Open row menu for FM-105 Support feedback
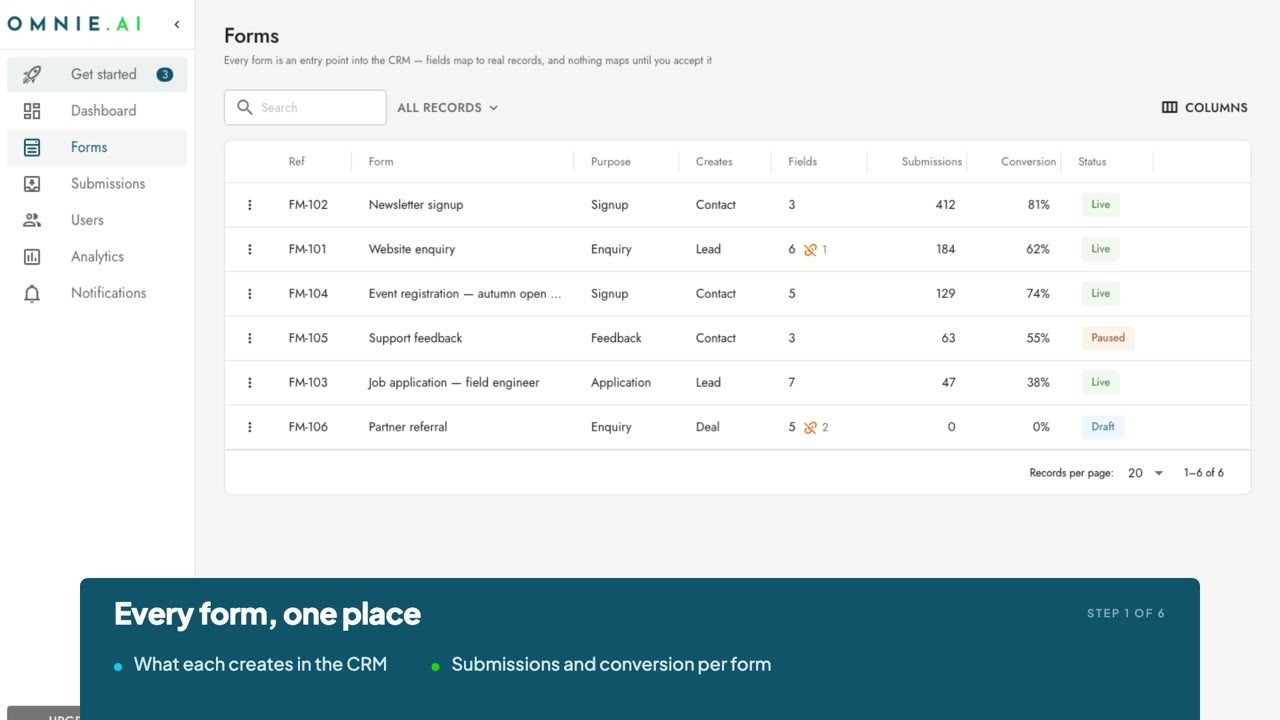This screenshot has width=1280, height=720. coord(250,338)
